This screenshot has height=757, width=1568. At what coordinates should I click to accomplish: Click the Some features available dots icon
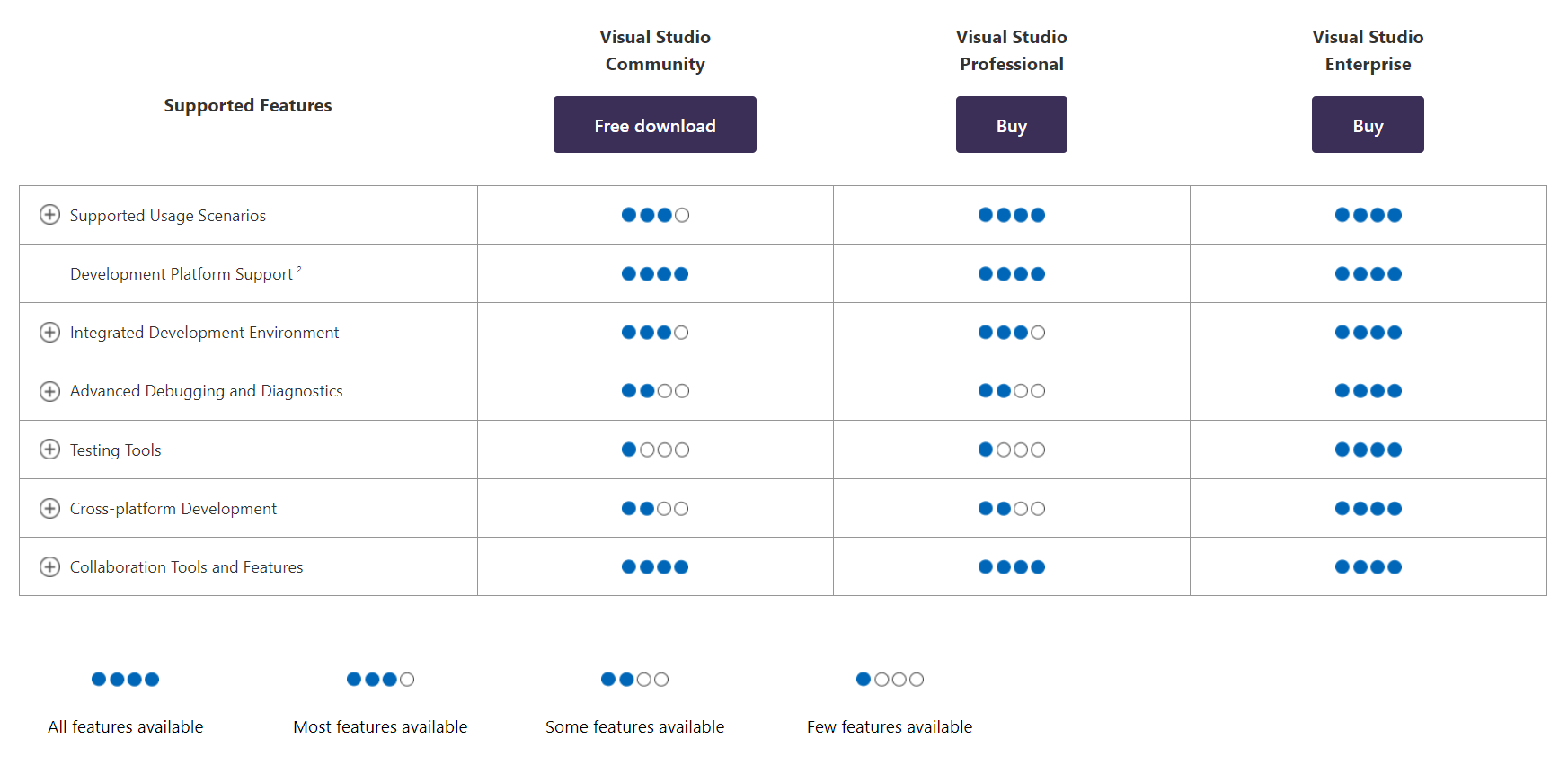click(634, 680)
